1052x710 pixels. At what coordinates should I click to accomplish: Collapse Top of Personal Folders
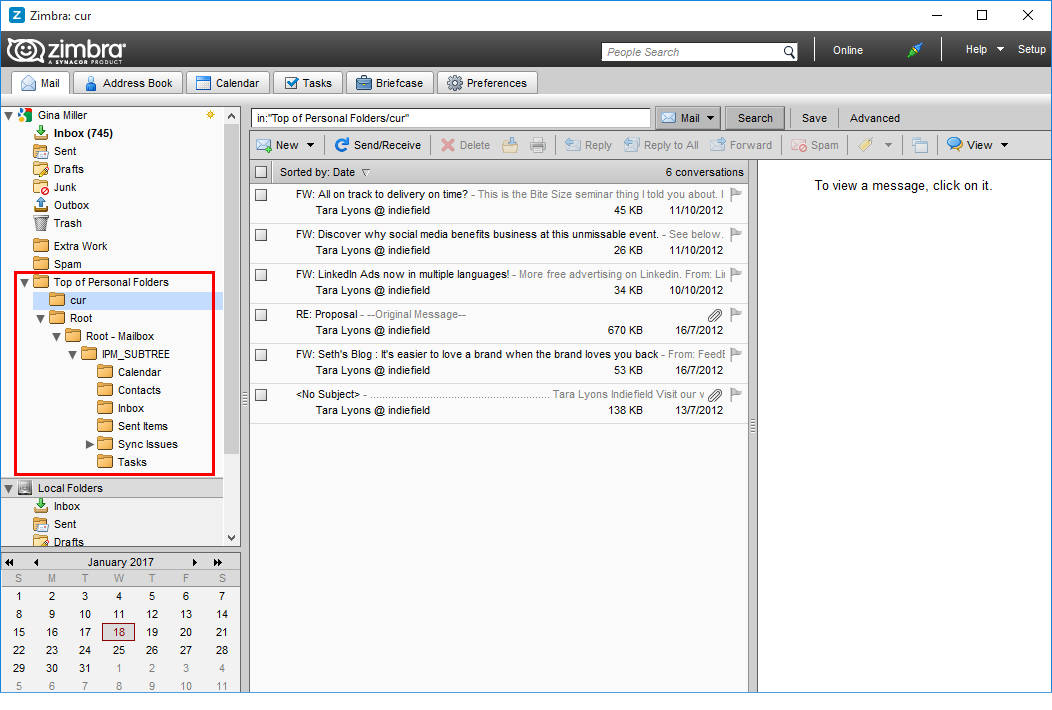click(25, 283)
